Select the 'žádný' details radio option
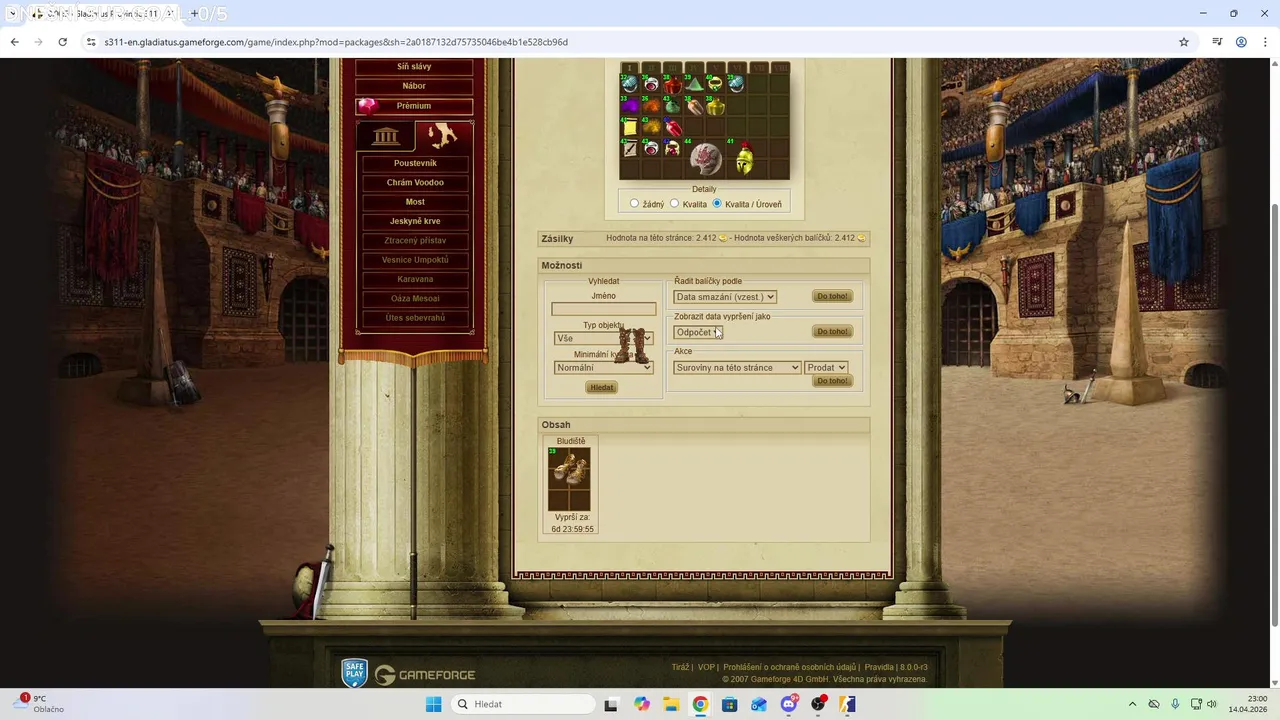 click(634, 203)
